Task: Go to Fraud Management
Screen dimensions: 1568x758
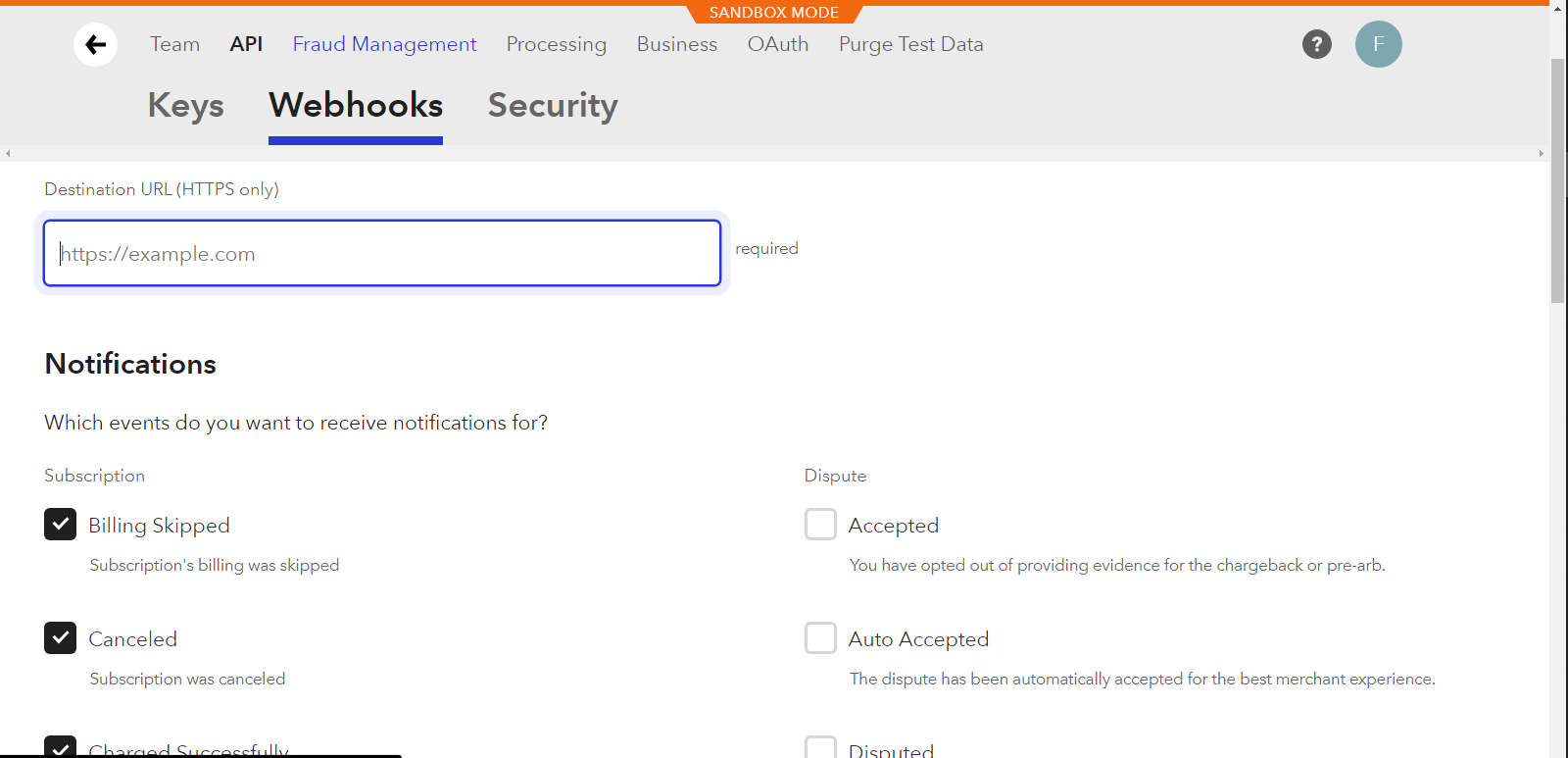Action: point(384,44)
